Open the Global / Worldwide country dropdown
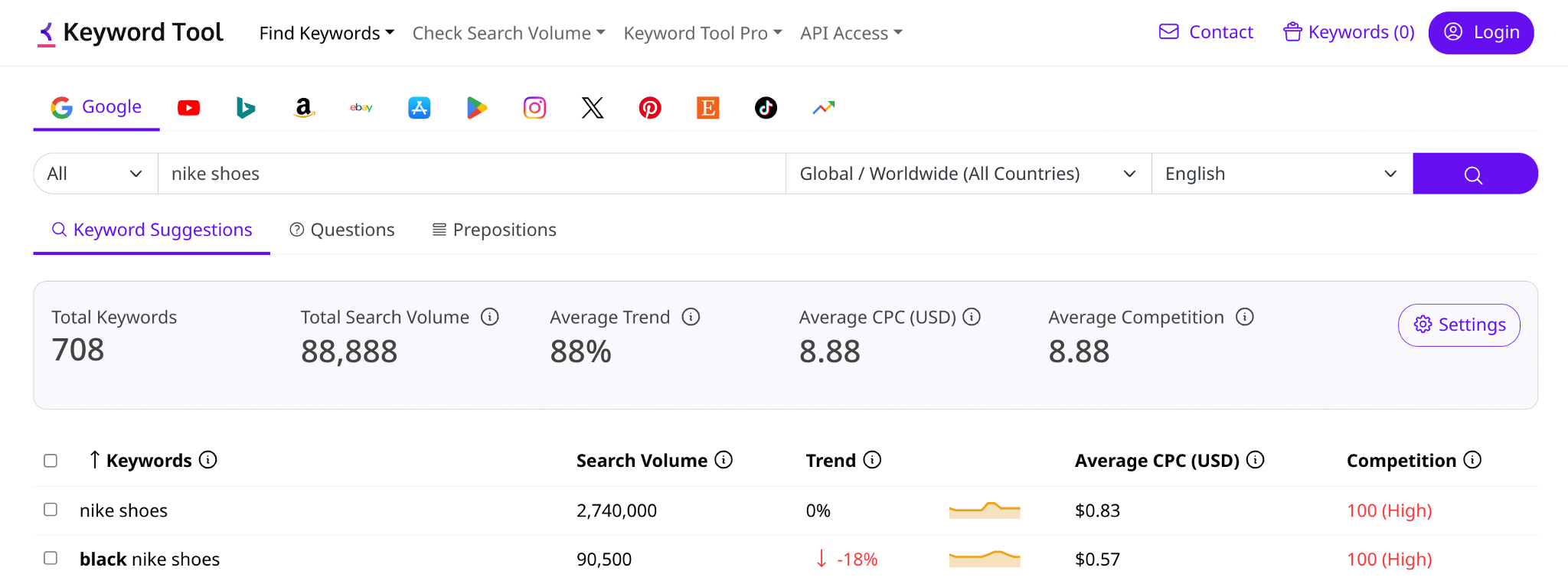This screenshot has height=584, width=1568. click(969, 174)
